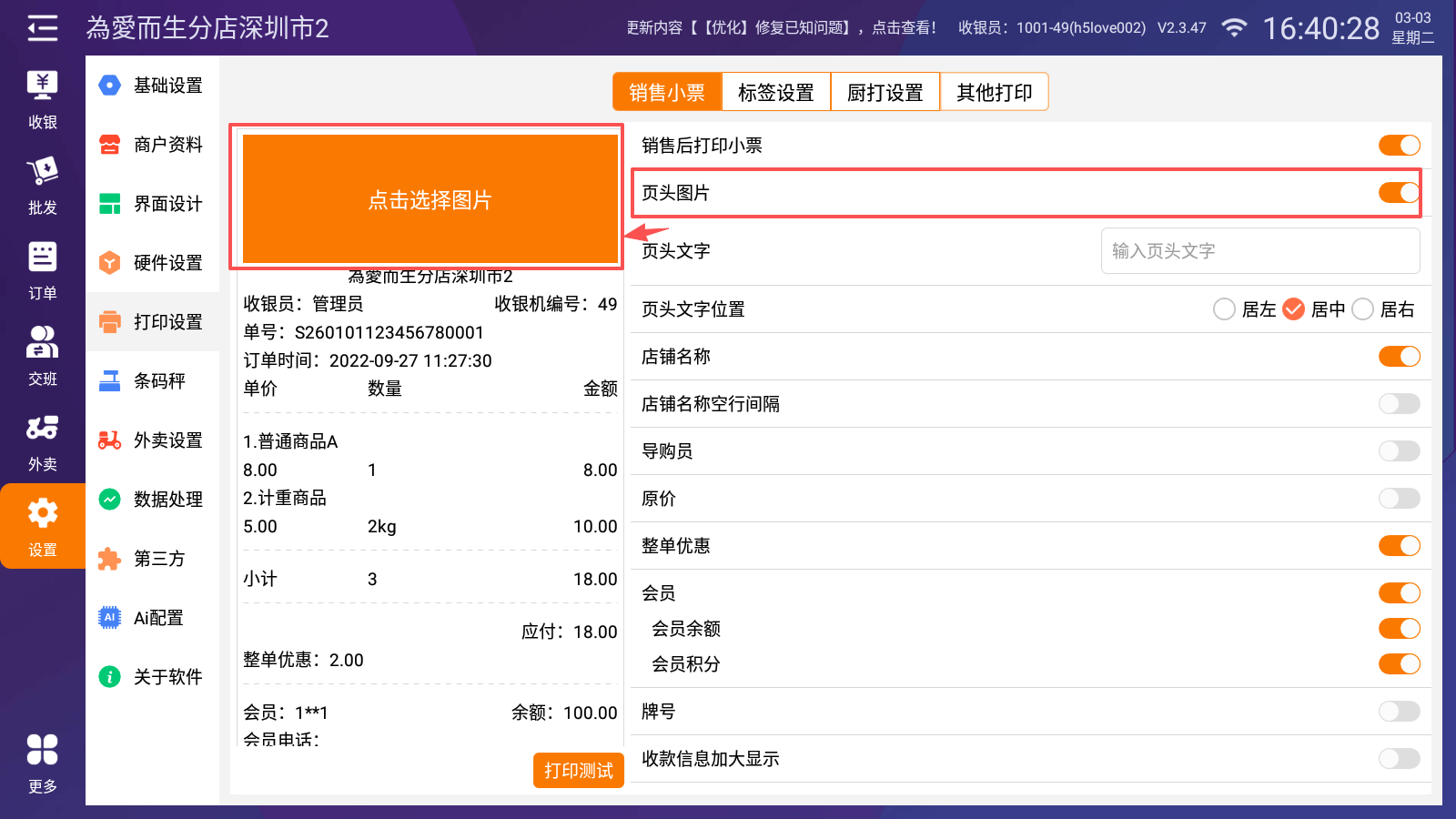The width and height of the screenshot is (1456, 819).
Task: Switch to the 厨打设置 tab
Action: click(885, 92)
